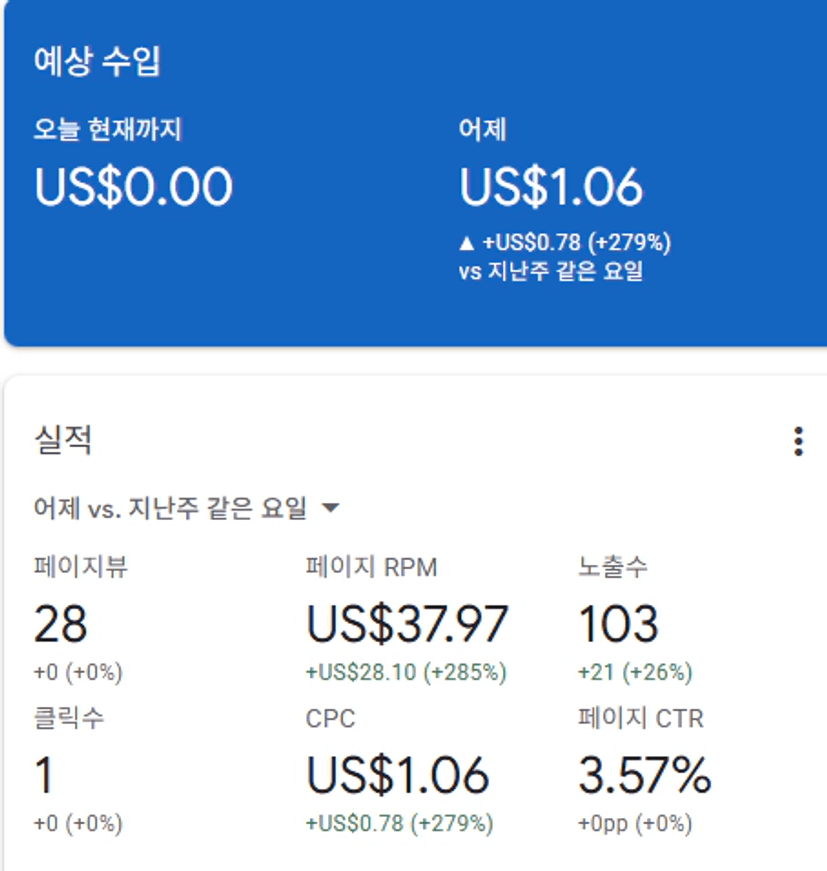827x871 pixels.
Task: Select the 페이지뷰 metric value 28
Action: point(60,624)
